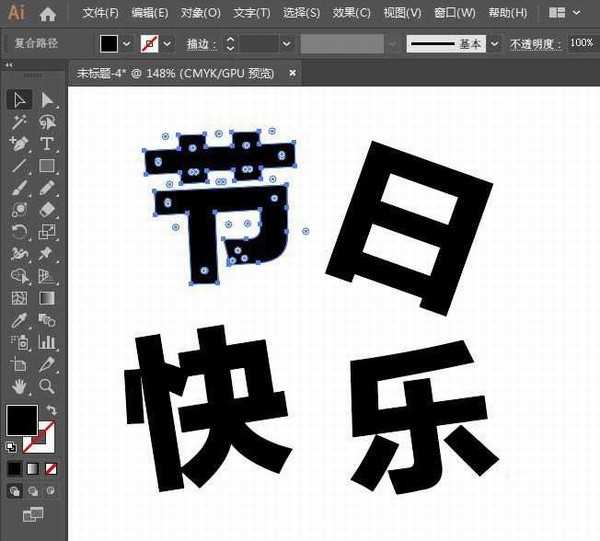Set paint mode to None
Viewport: 600px width, 541px height.
51,468
